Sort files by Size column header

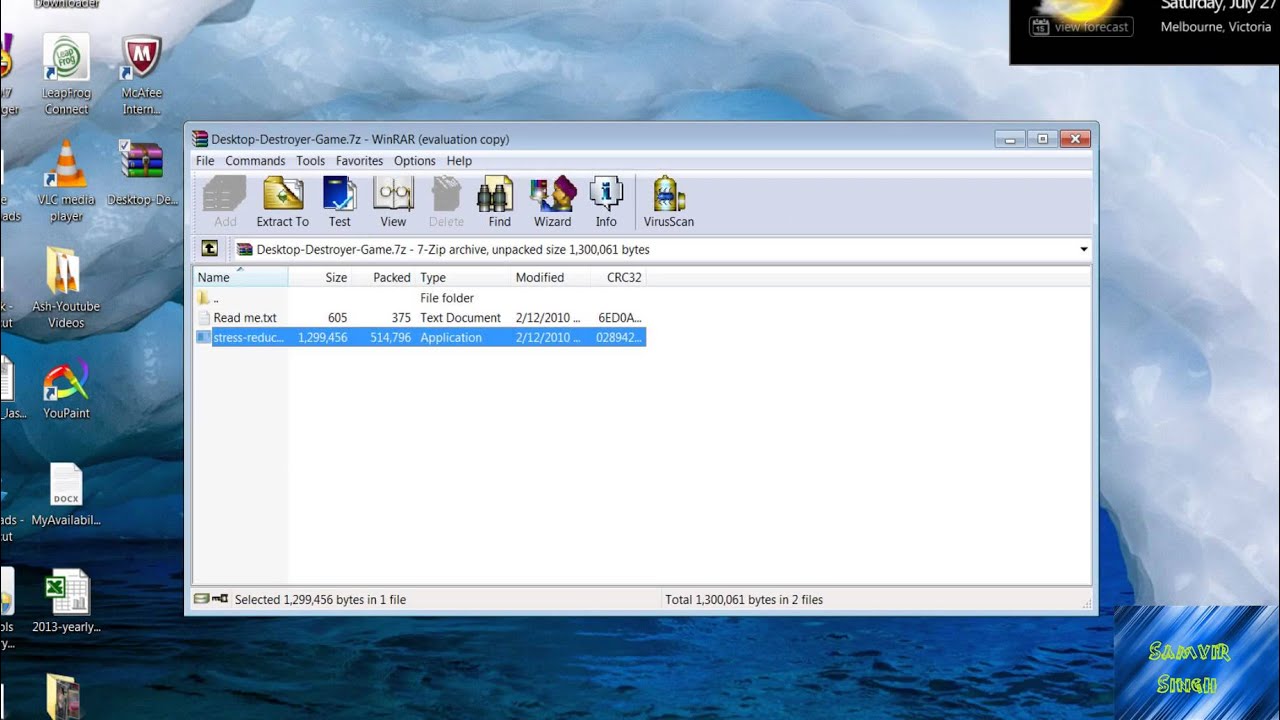coord(336,278)
